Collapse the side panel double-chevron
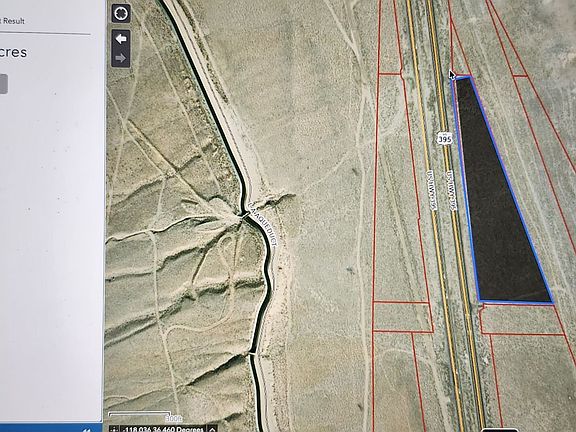 (87, 430)
